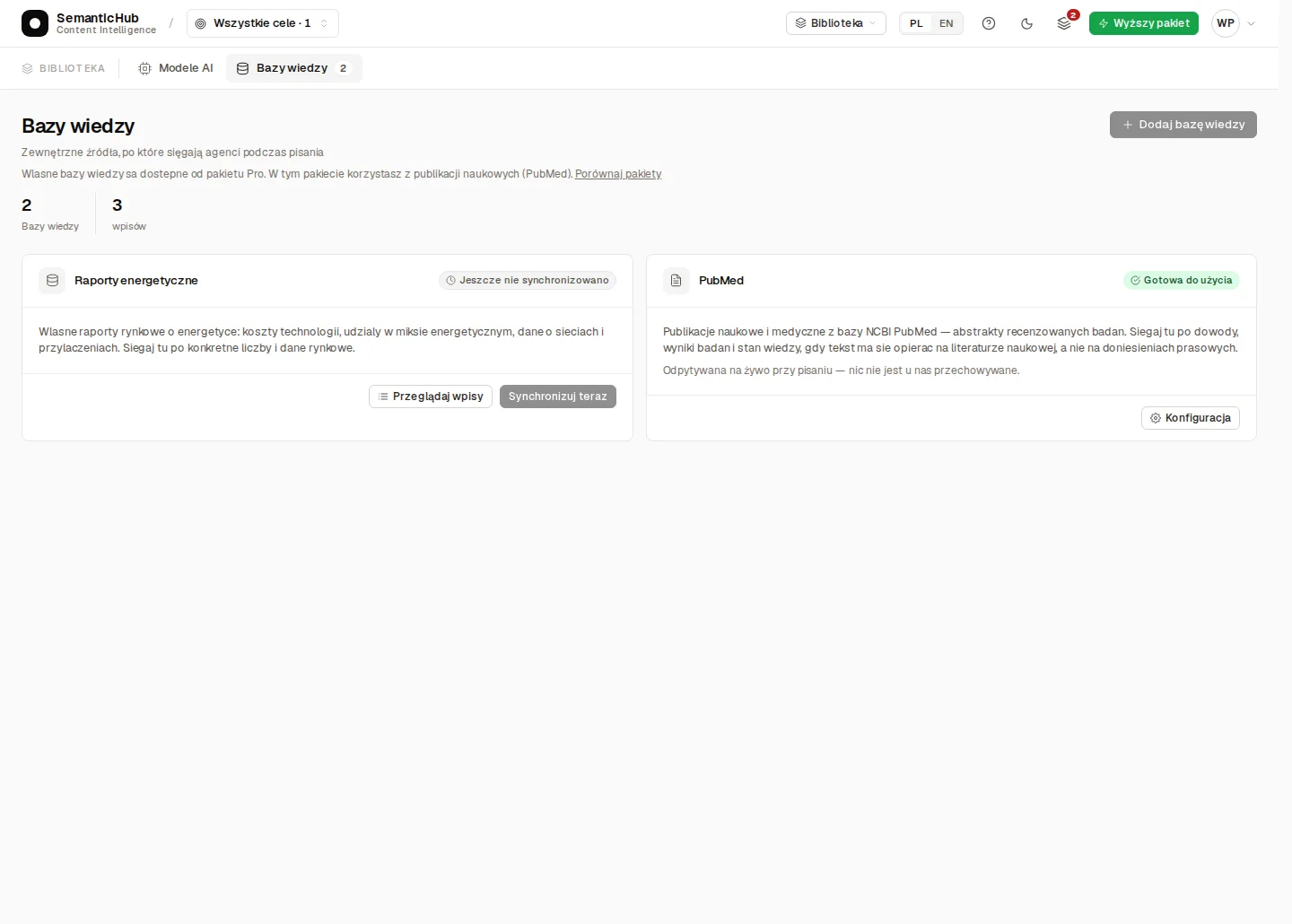Viewport: 1292px width, 924px height.
Task: Click the Wyższy pakiet upgrade button
Action: coord(1144,23)
